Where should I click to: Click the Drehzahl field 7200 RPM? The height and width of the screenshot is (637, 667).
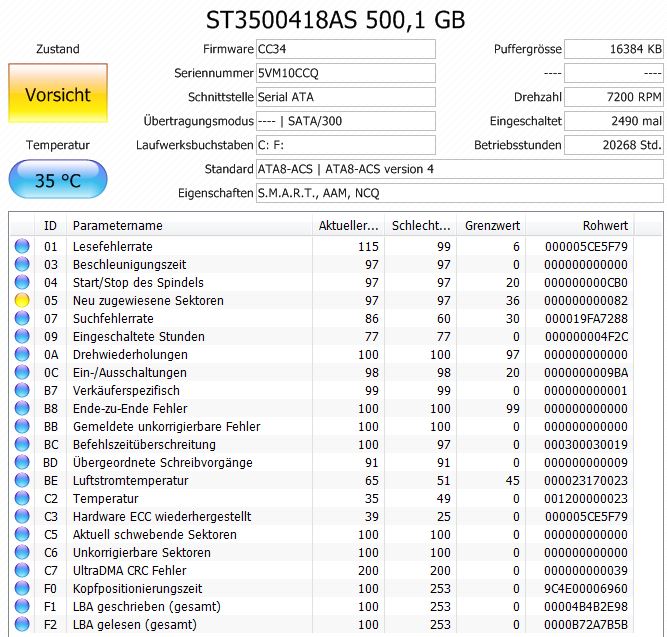click(x=613, y=97)
